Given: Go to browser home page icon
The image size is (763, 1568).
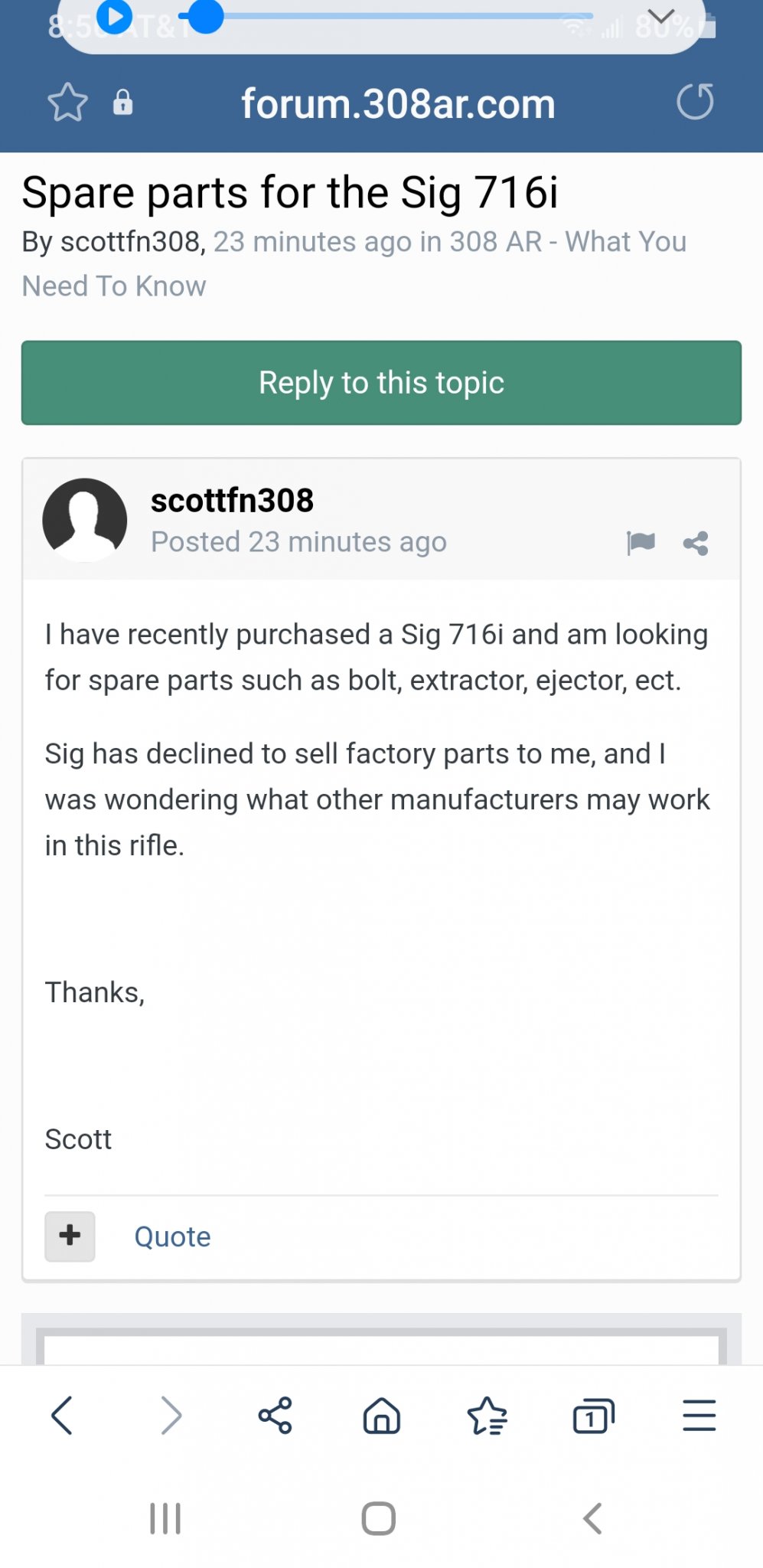Looking at the screenshot, I should click(x=381, y=1415).
